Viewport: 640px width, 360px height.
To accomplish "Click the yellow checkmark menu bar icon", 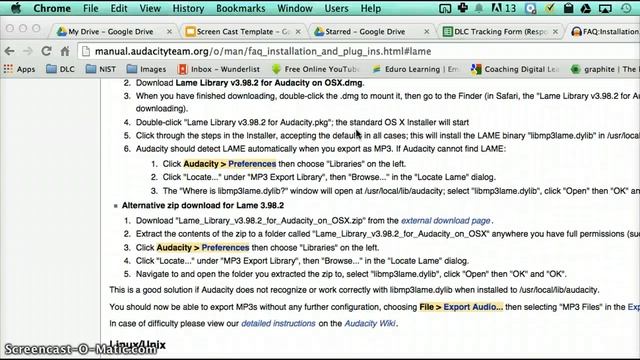I will point(550,8).
